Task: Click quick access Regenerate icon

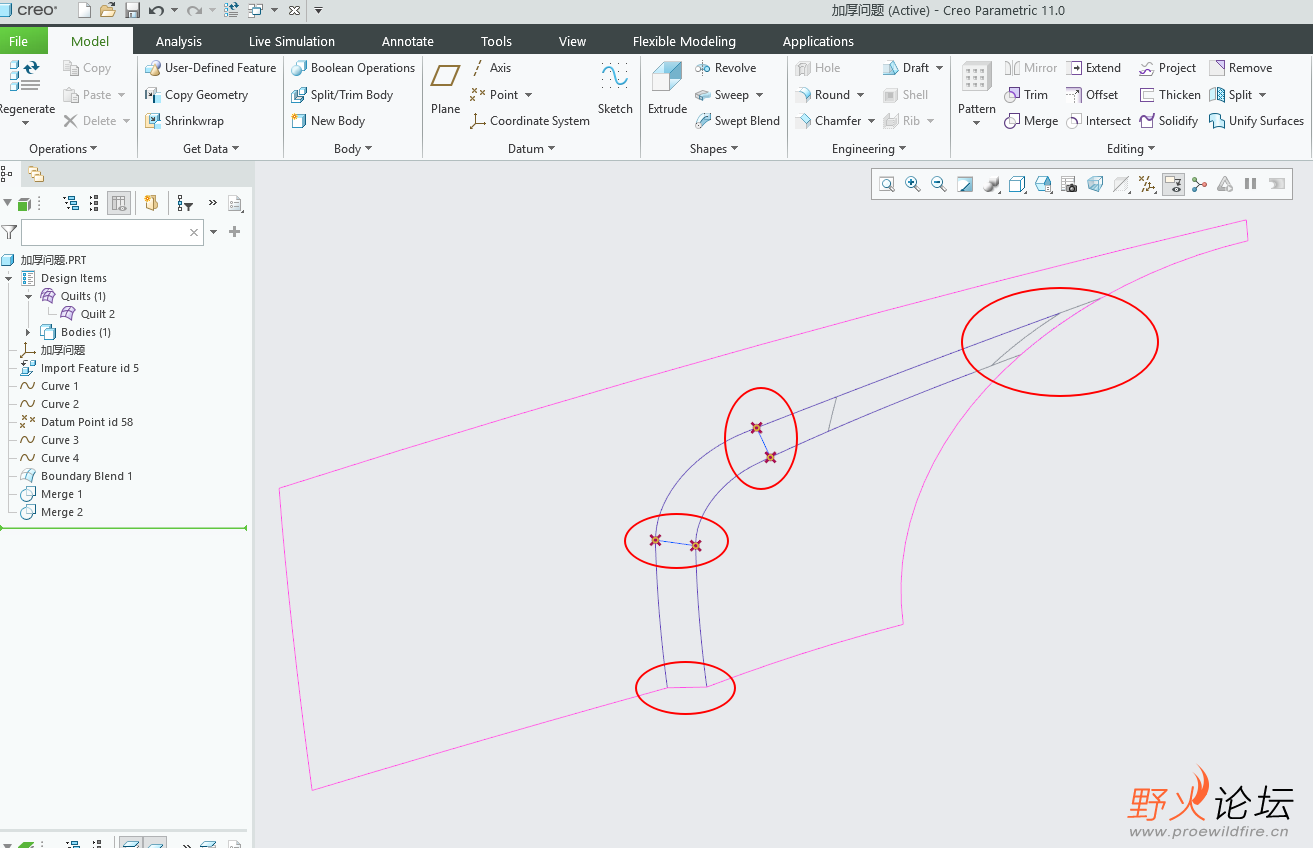Action: (231, 10)
